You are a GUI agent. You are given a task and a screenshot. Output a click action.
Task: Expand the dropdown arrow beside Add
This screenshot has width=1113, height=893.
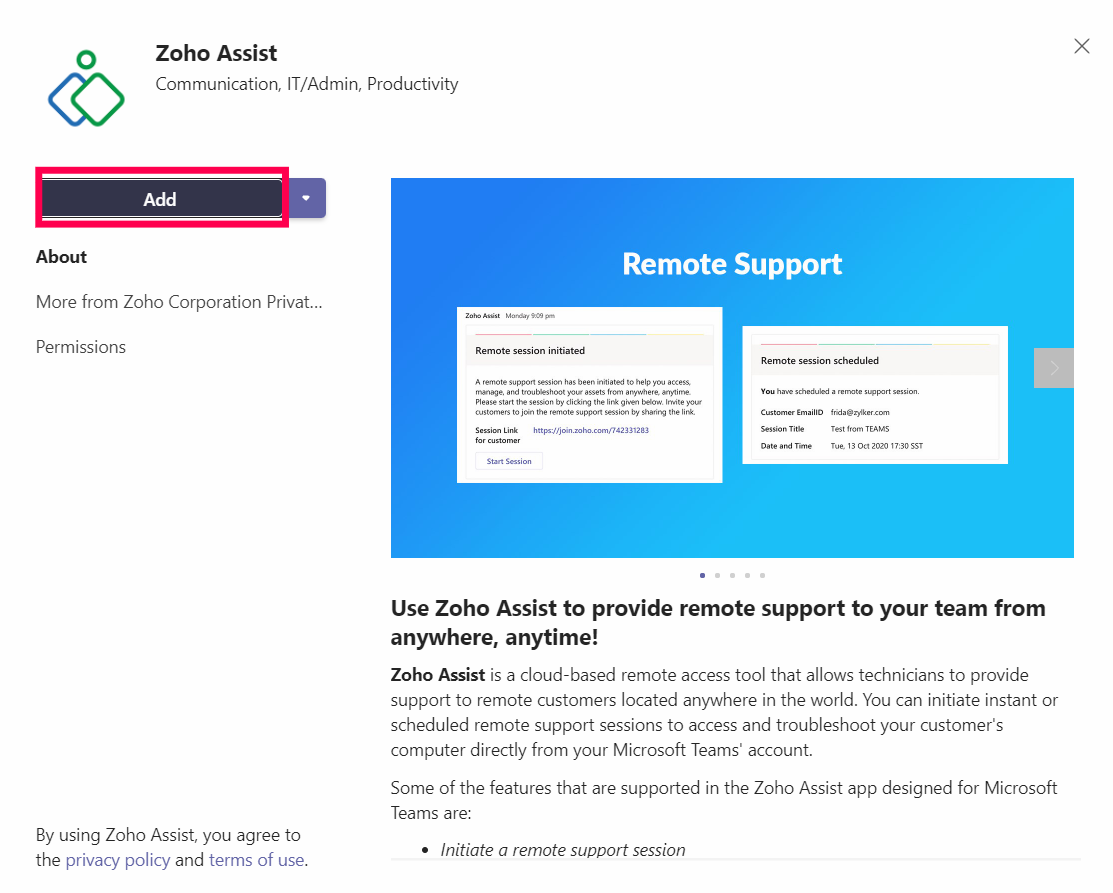tap(307, 198)
